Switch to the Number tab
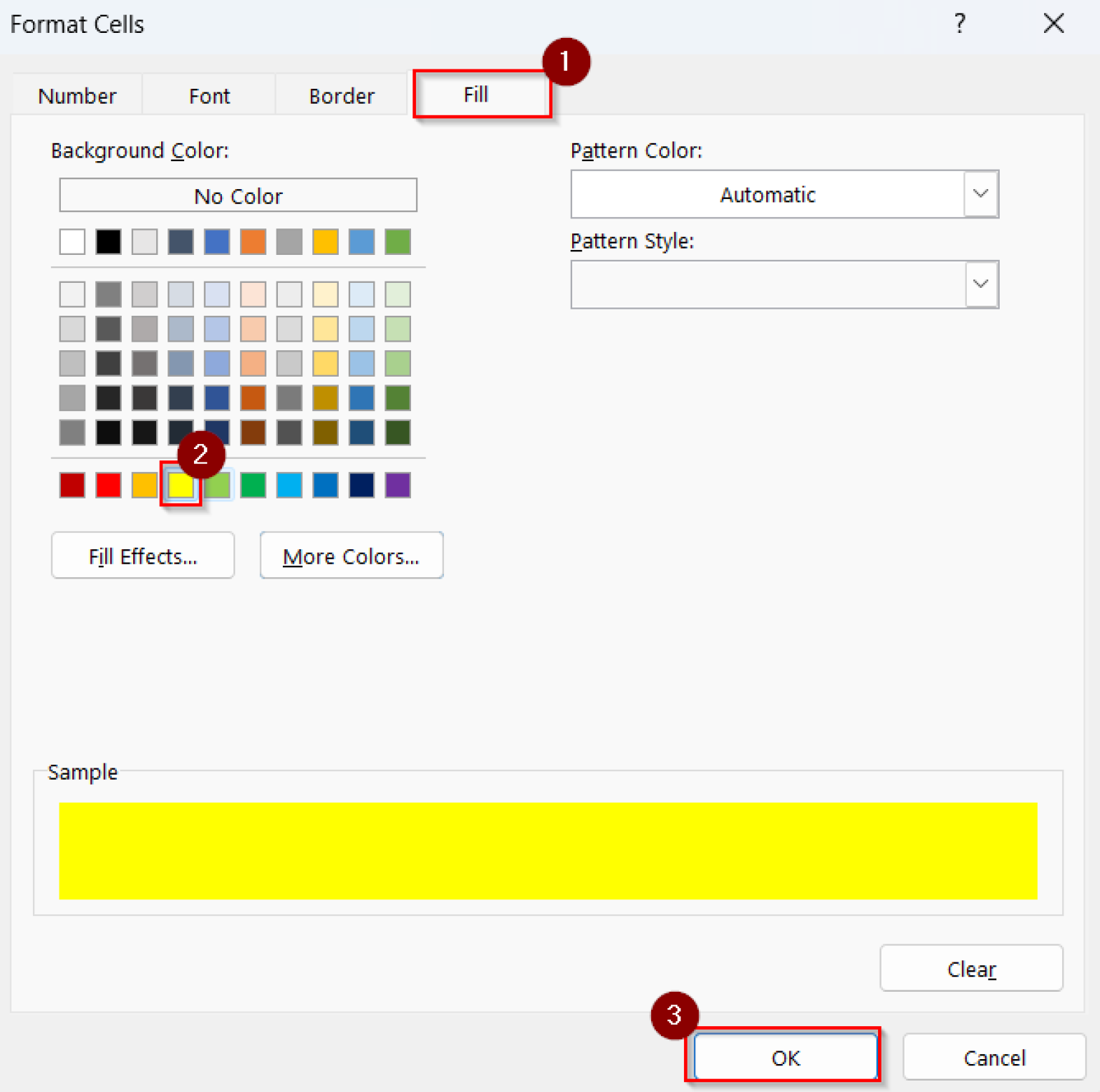Viewport: 1100px width, 1092px height. [x=77, y=95]
